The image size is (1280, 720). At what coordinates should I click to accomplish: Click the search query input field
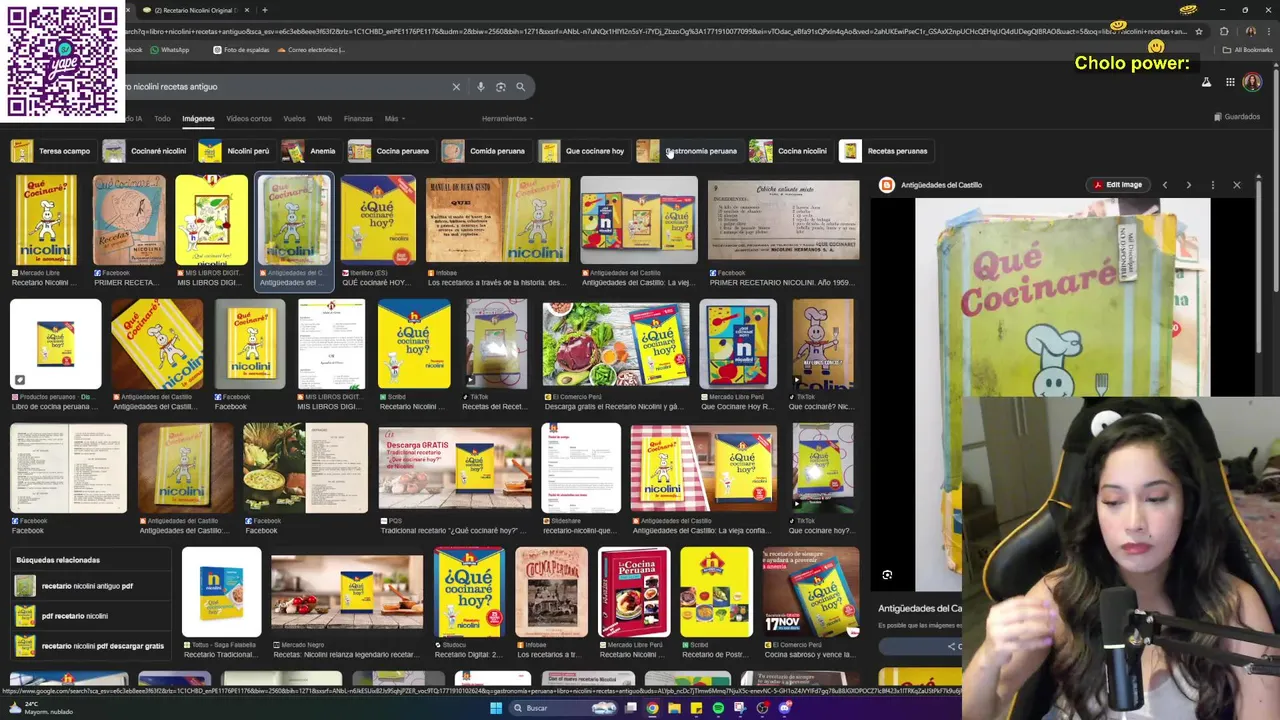click(285, 87)
